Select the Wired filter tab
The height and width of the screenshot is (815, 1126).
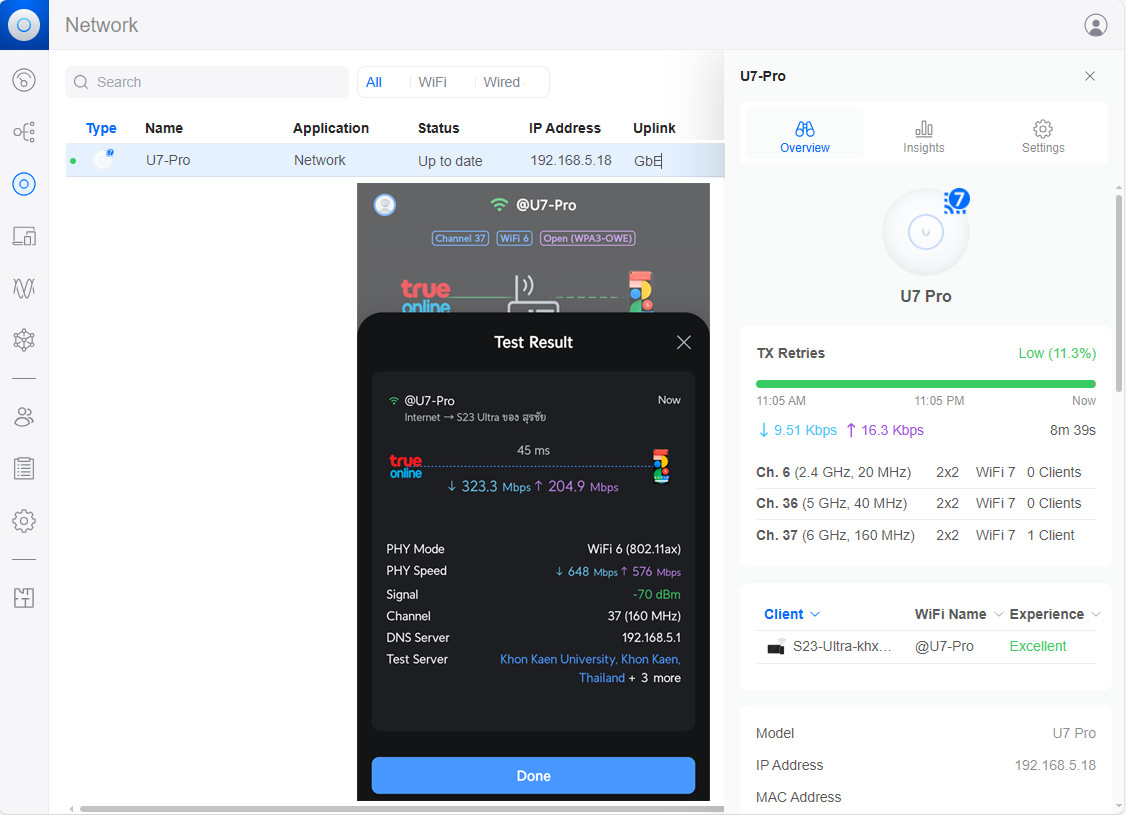[x=502, y=82]
